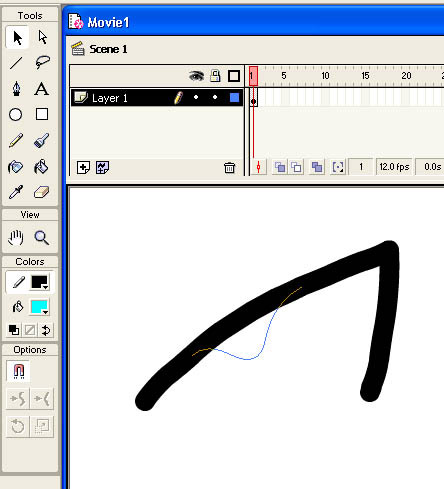Screen dimensions: 444x489
Task: Toggle show/hide all layers eye icon
Action: [x=196, y=76]
